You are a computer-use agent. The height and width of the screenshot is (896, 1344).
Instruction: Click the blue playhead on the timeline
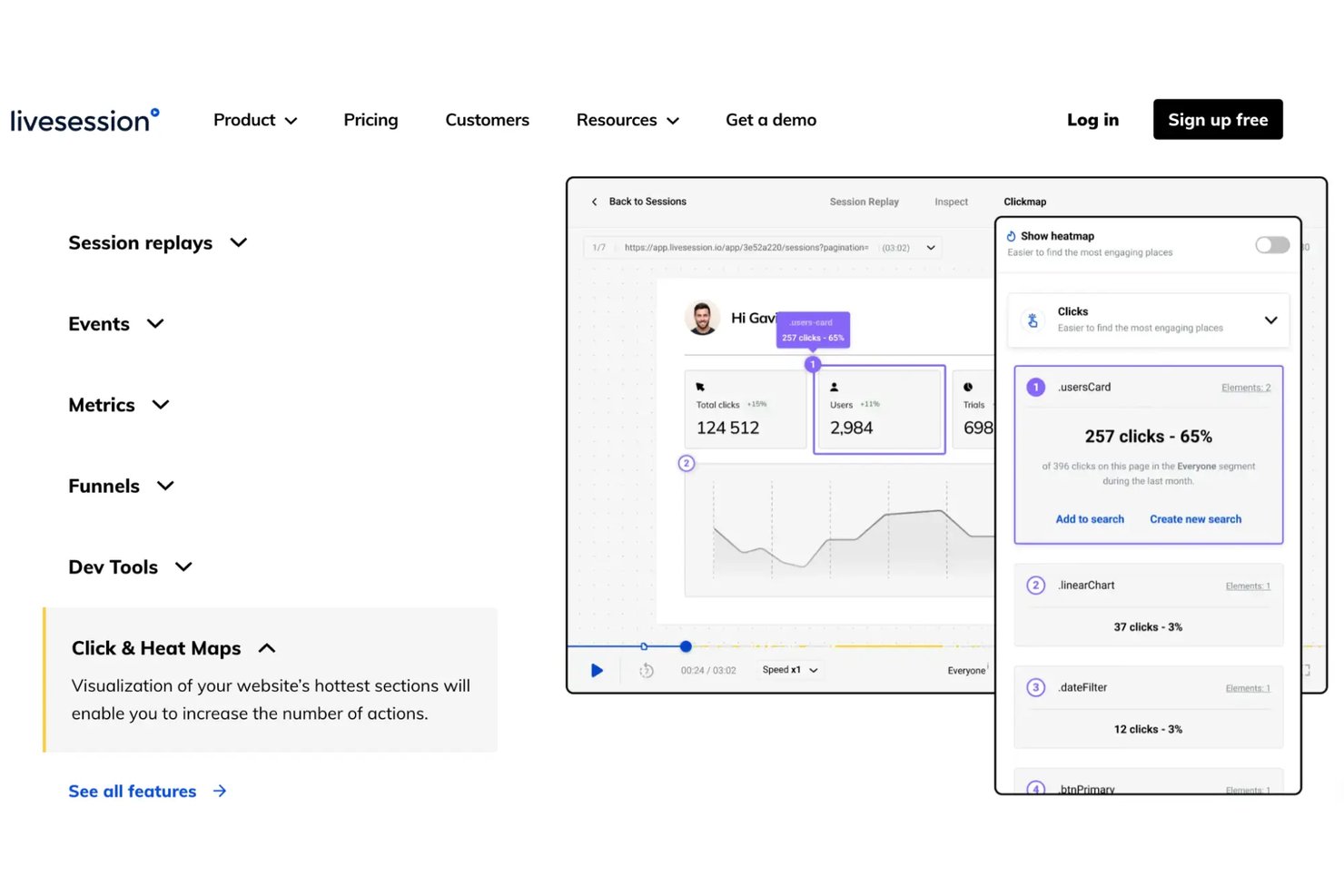point(686,646)
